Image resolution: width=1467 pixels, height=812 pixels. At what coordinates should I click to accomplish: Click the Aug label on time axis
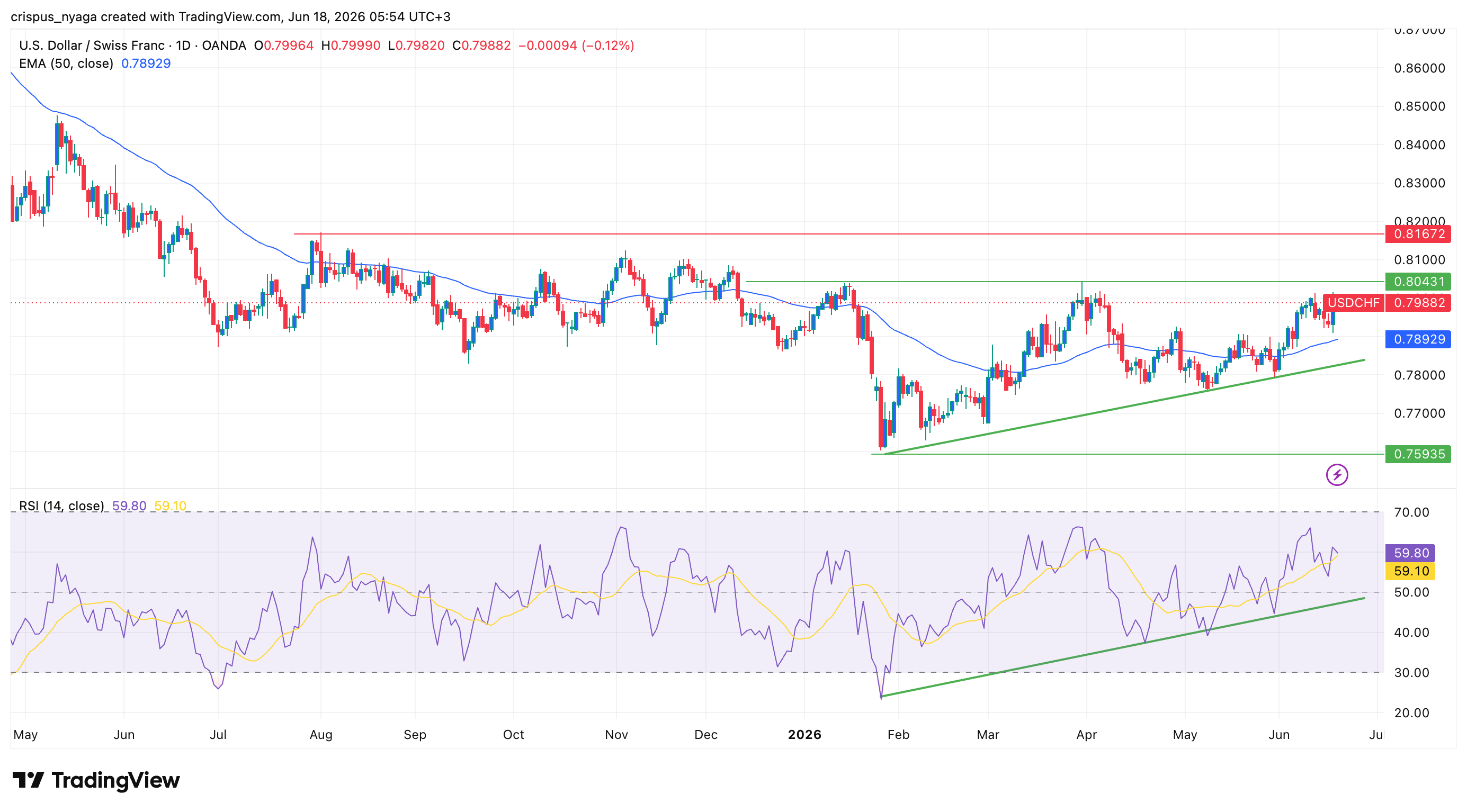coord(320,735)
